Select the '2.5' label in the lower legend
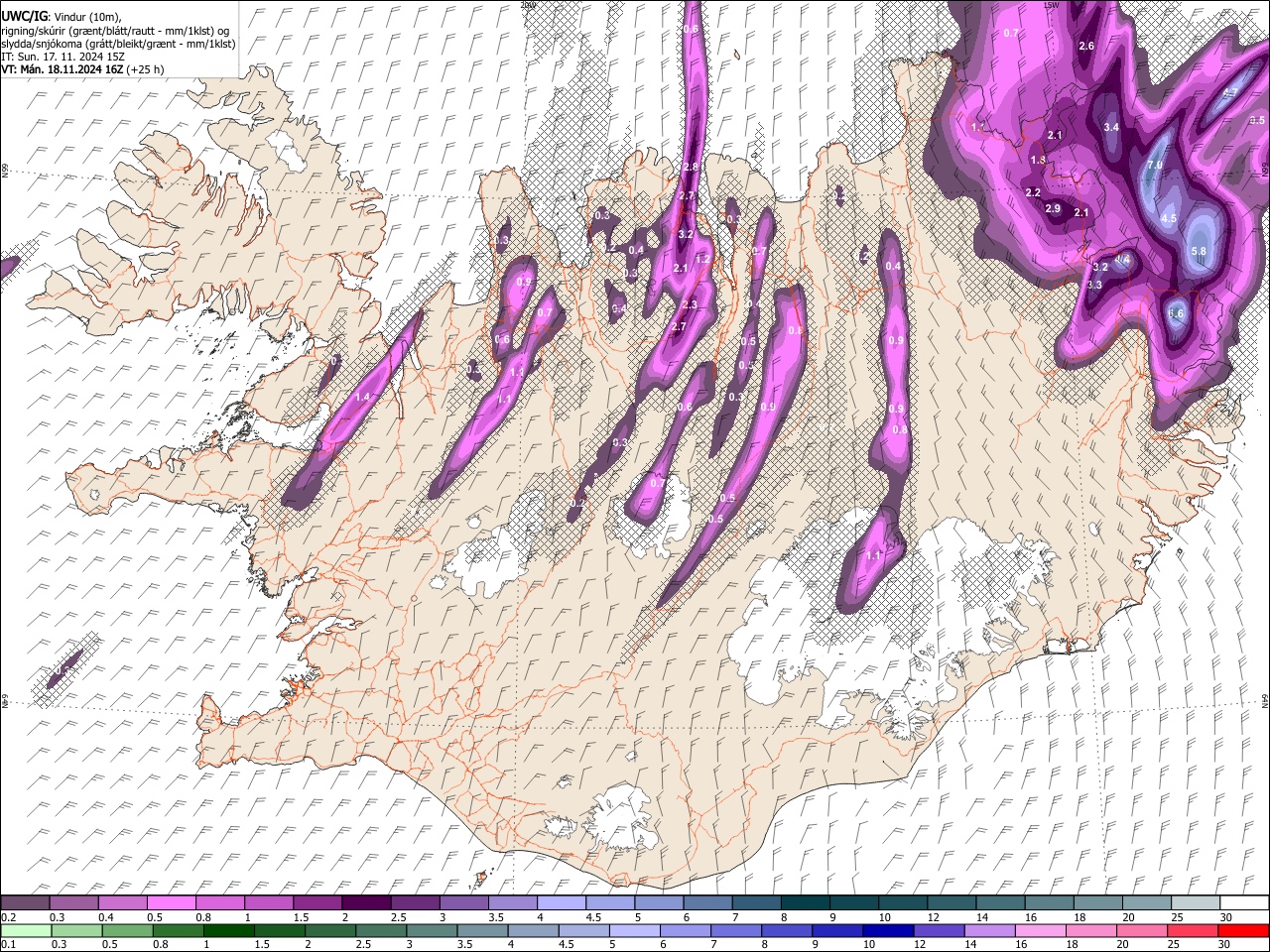Image resolution: width=1270 pixels, height=952 pixels. click(363, 944)
